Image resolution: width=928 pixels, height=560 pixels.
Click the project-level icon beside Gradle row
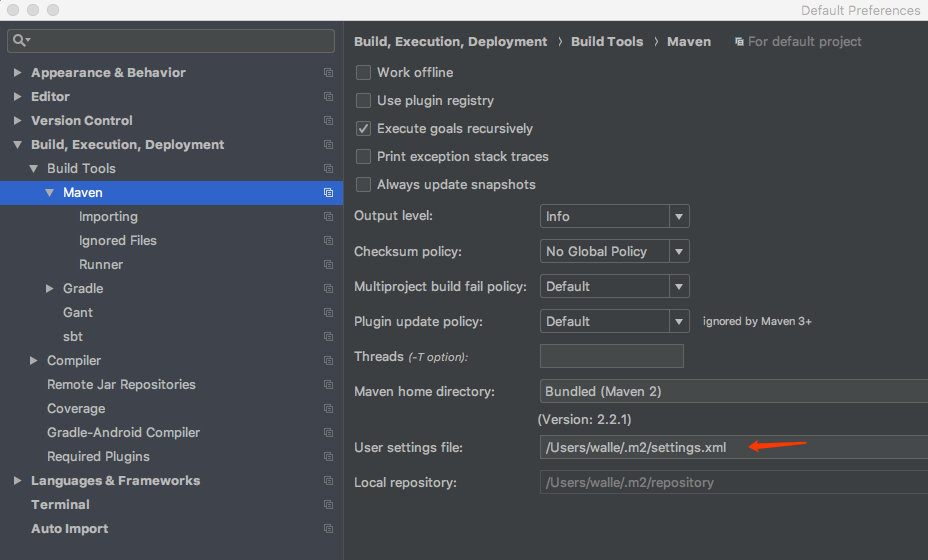click(328, 289)
